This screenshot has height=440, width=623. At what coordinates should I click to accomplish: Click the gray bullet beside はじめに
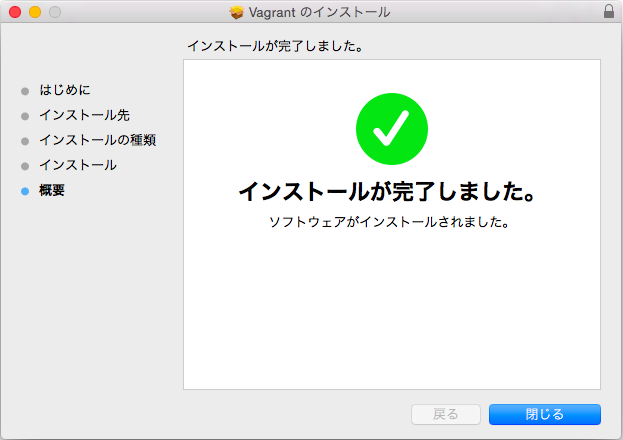(25, 91)
